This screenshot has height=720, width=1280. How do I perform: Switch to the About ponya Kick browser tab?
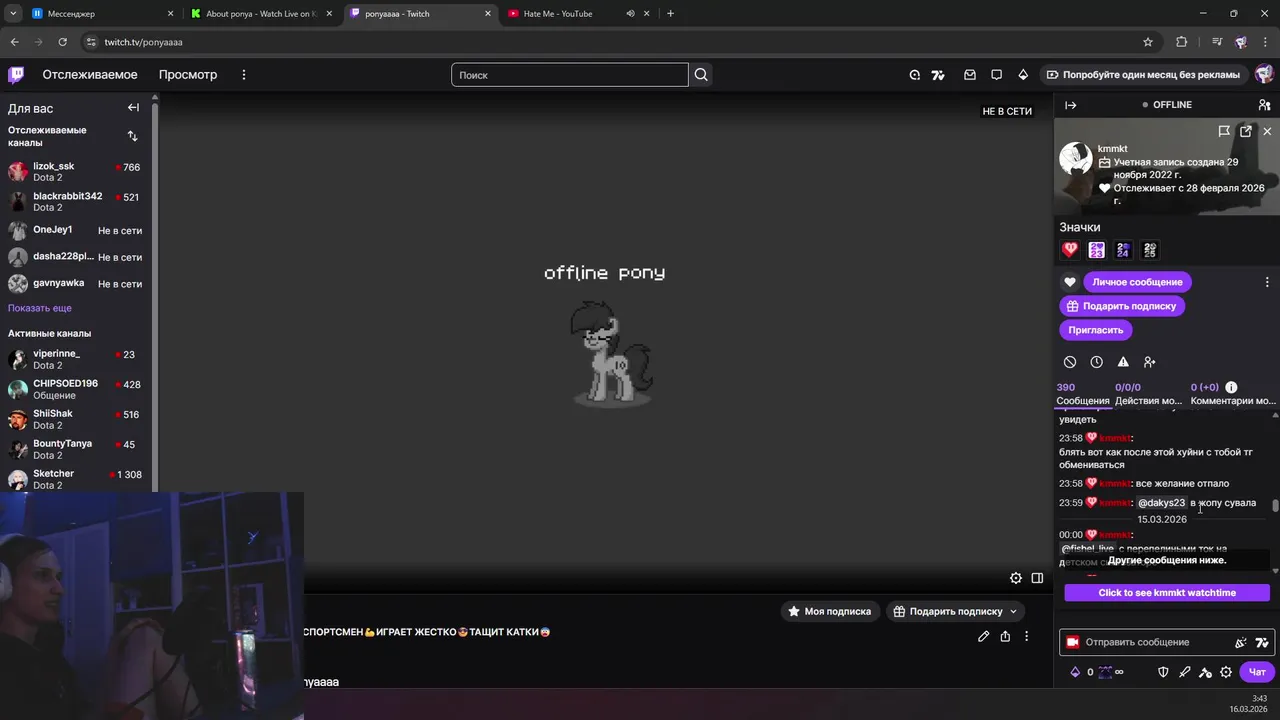click(260, 13)
